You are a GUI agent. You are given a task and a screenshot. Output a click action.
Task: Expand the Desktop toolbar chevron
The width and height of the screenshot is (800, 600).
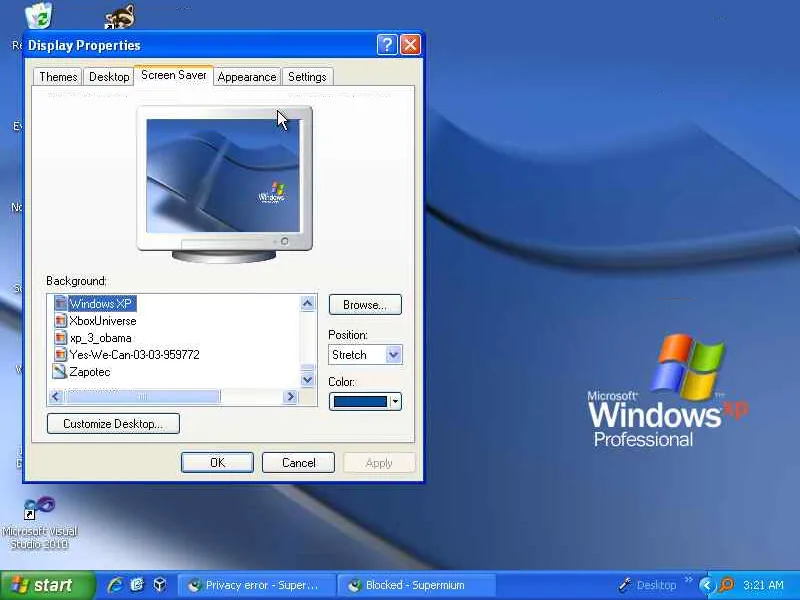pos(689,580)
